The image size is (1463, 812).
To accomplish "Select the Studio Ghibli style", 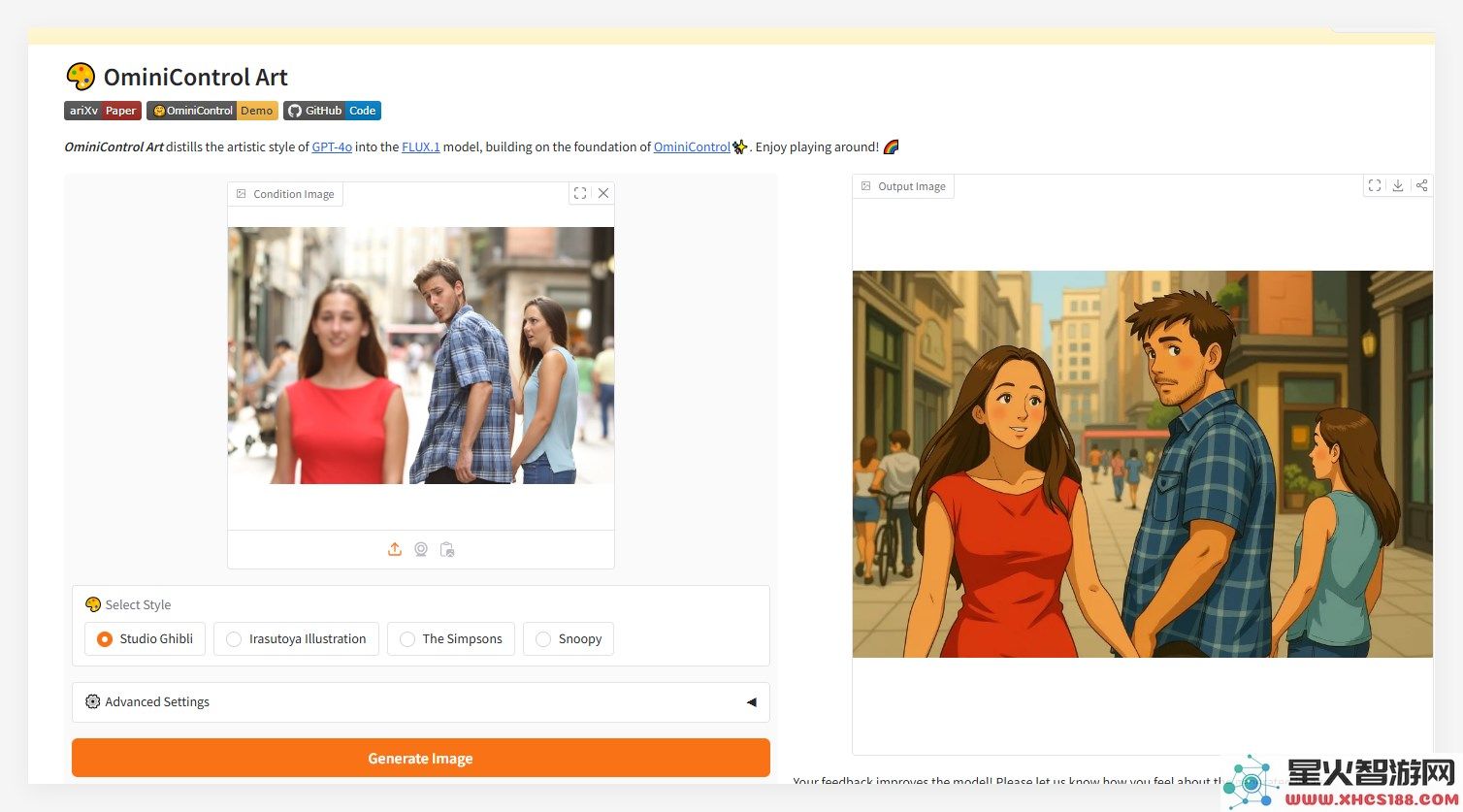I will coord(145,638).
